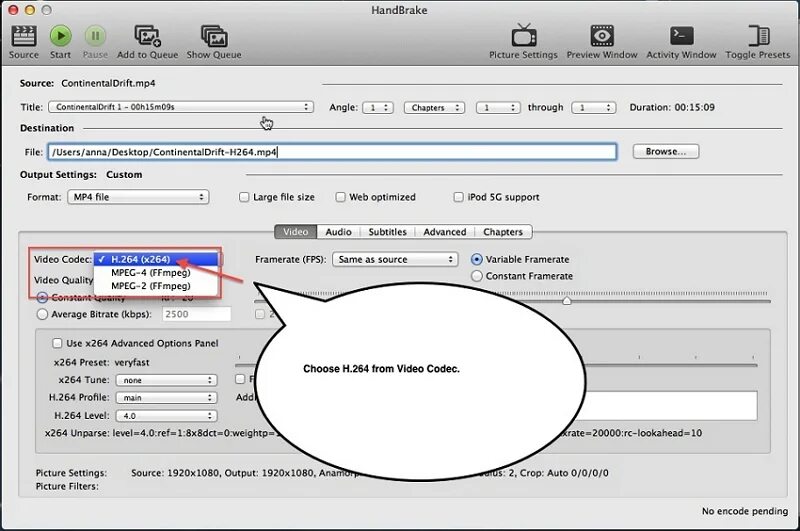
Task: Open the Activity Window terminal icon
Action: click(681, 36)
